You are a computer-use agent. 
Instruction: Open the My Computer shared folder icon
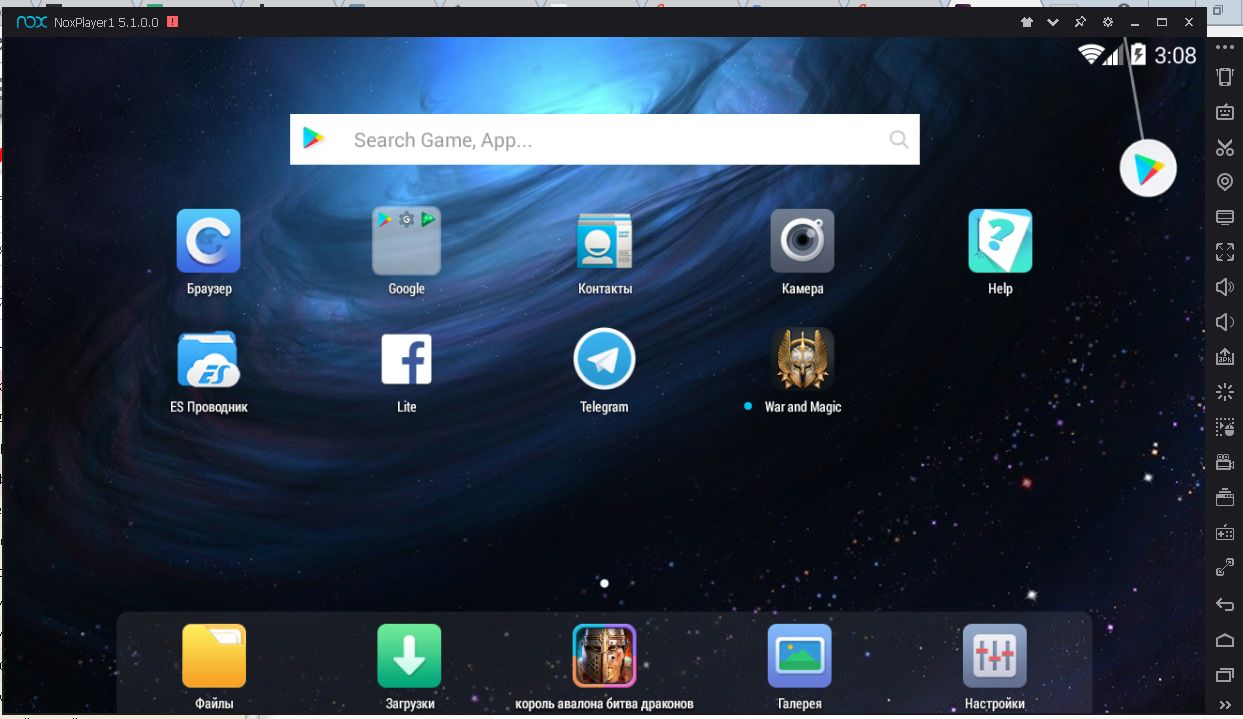[1224, 217]
